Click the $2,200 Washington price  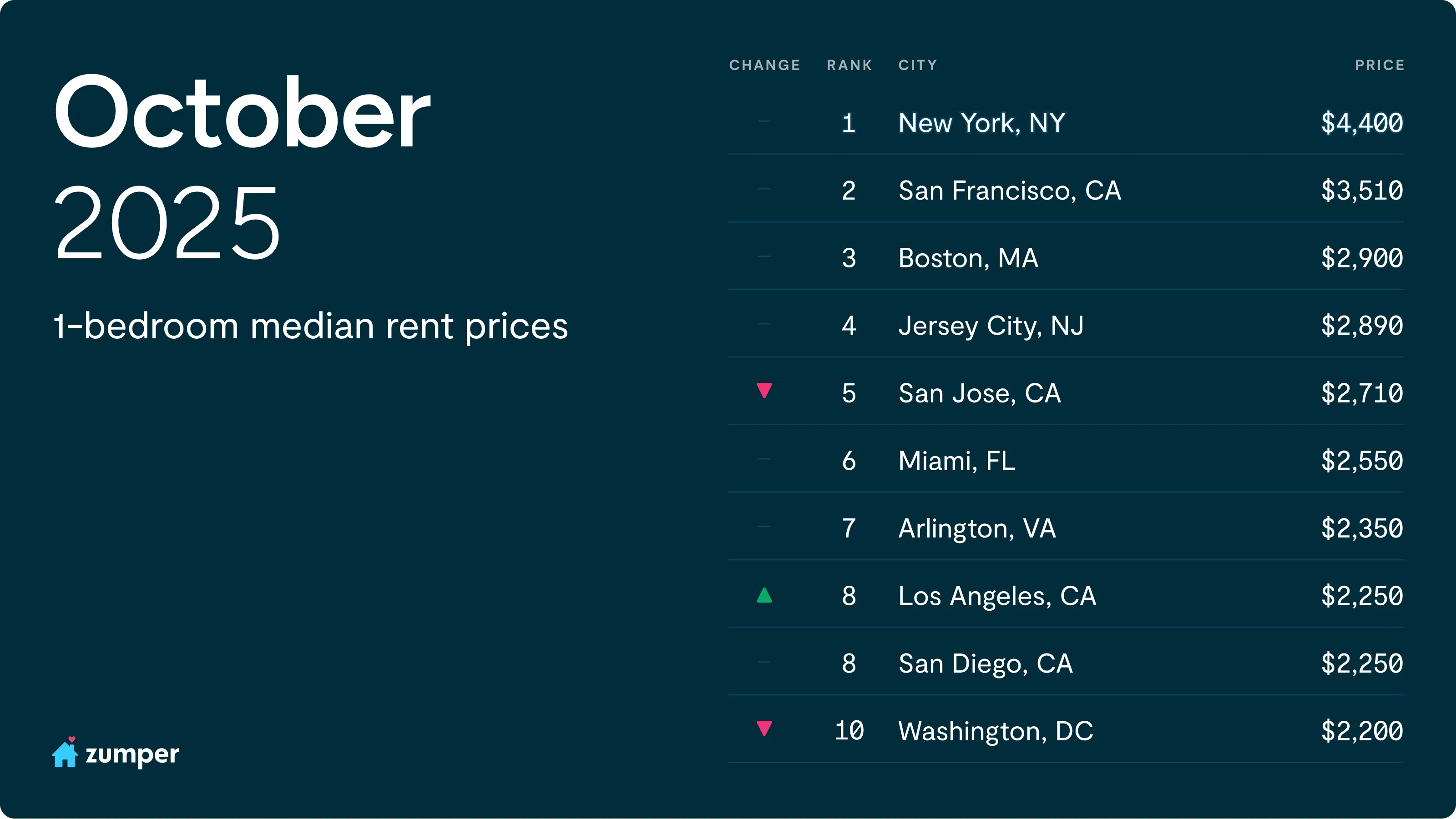tap(1362, 731)
